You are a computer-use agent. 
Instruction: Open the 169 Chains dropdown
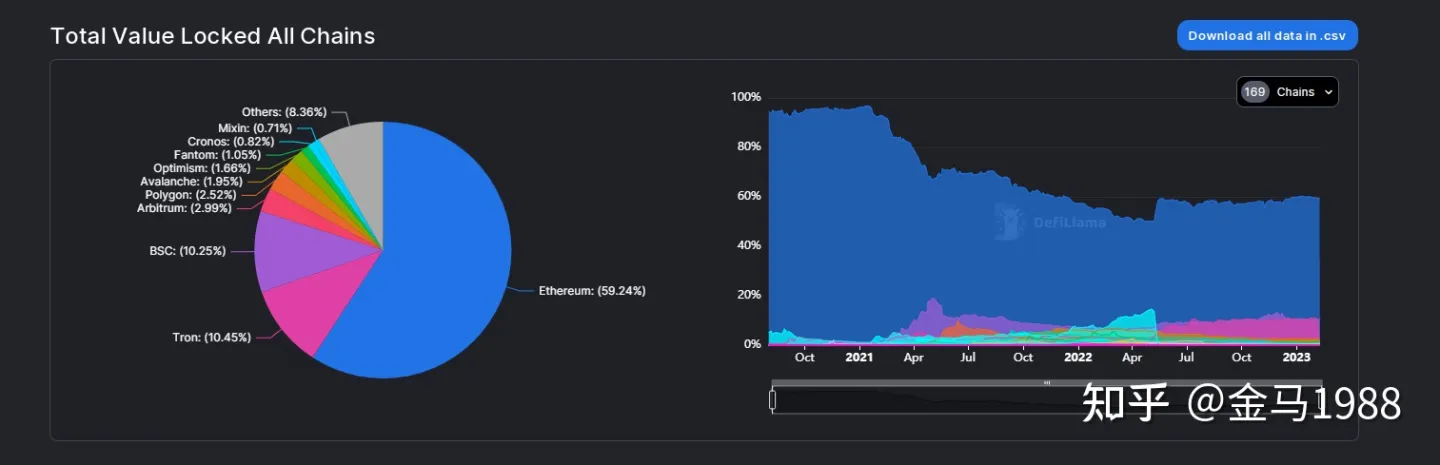coord(1287,92)
